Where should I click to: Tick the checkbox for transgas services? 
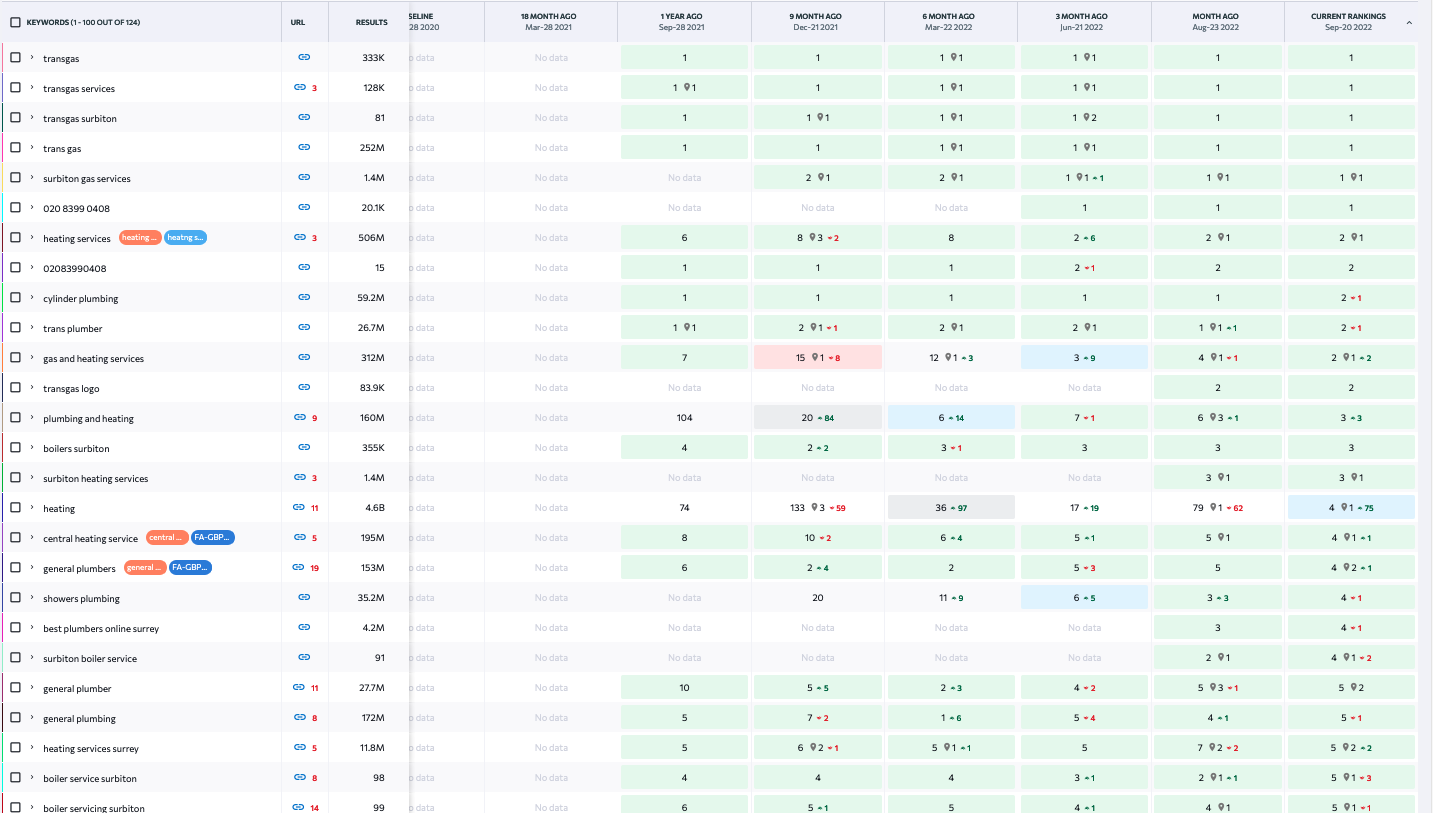pyautogui.click(x=15, y=88)
